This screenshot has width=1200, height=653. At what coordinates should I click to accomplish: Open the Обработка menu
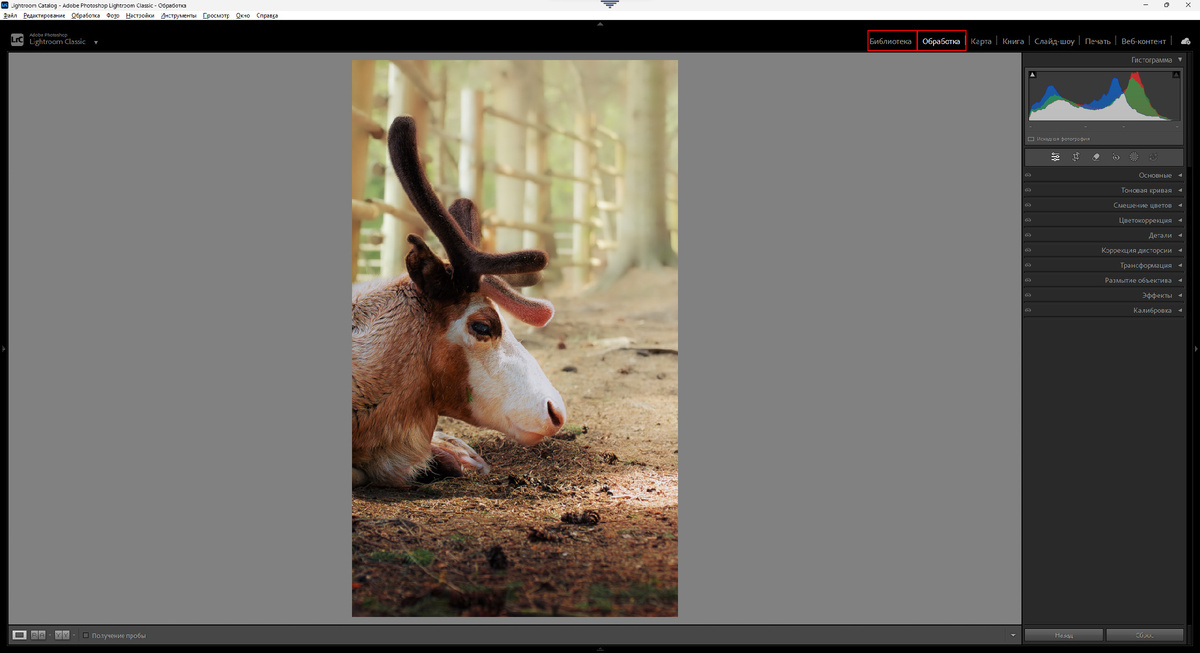86,16
